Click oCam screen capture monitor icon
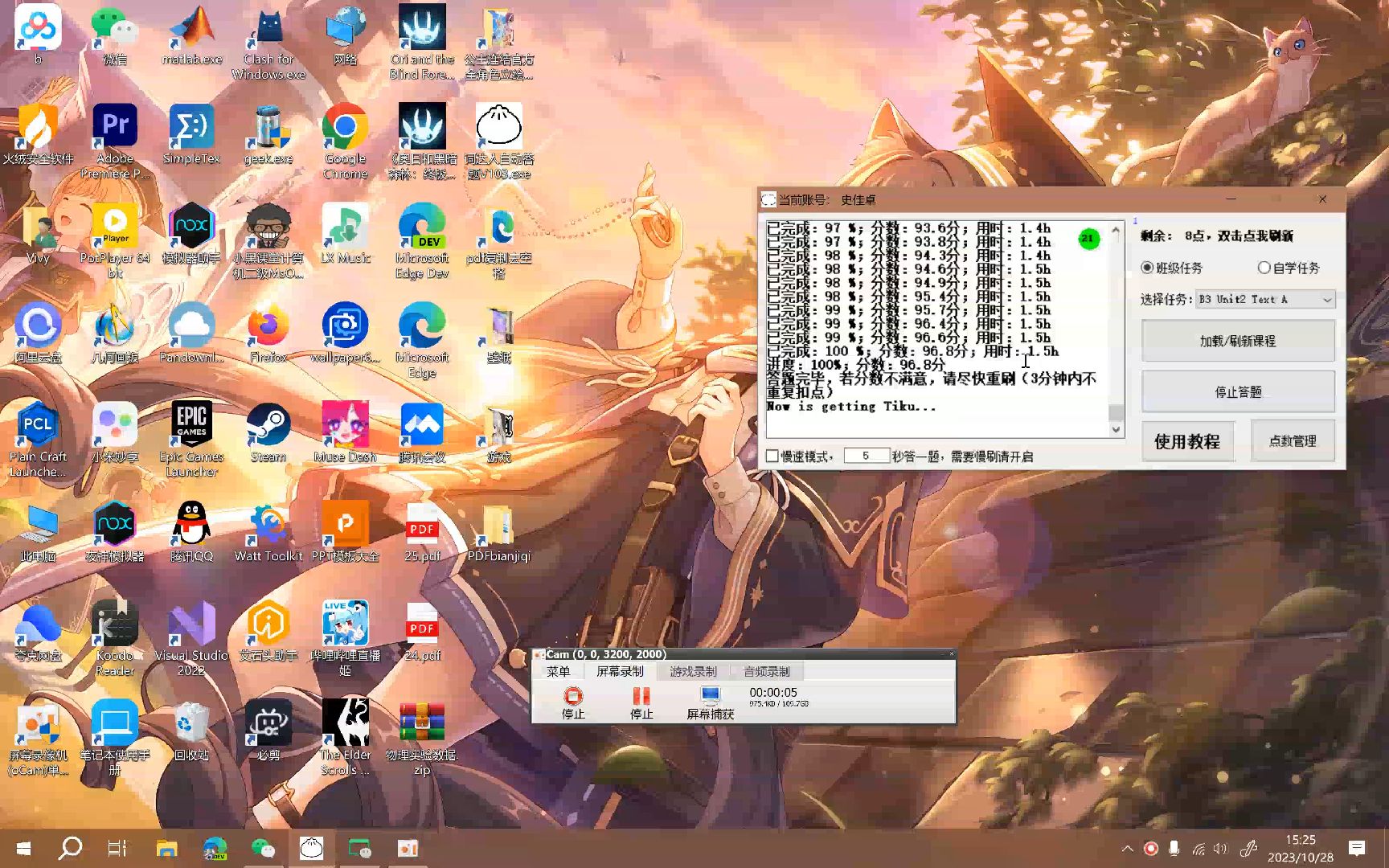Screen dimensions: 1389x868 [710, 696]
